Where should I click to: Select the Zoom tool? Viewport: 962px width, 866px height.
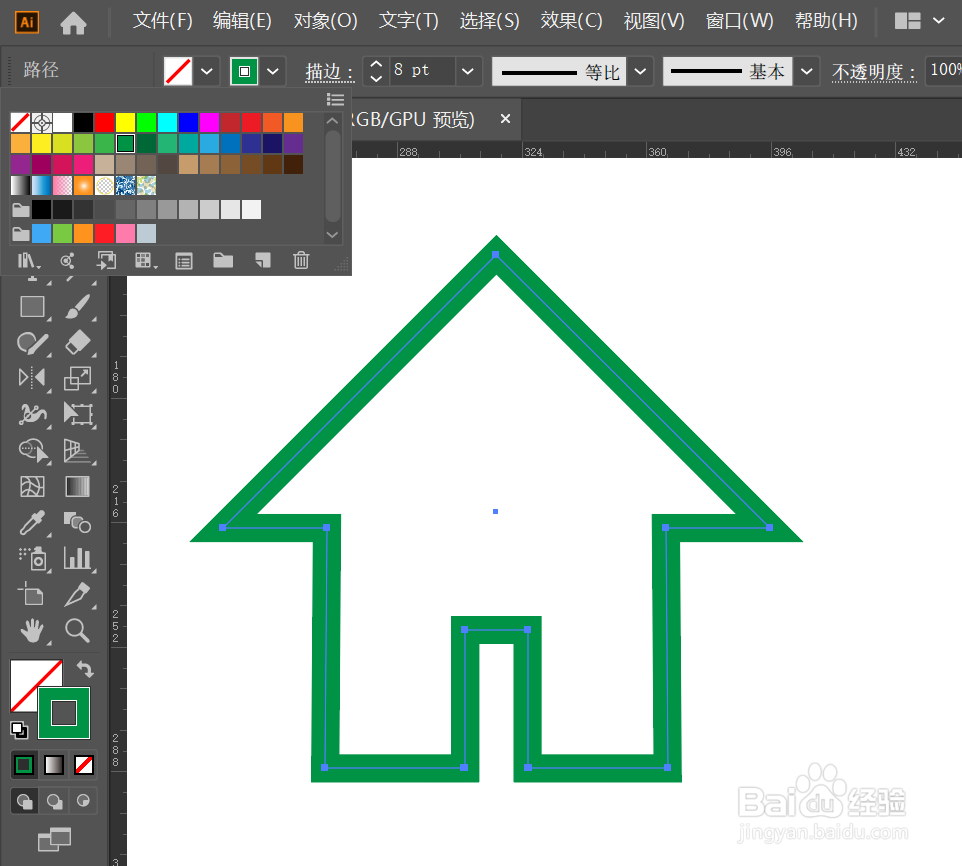tap(79, 631)
